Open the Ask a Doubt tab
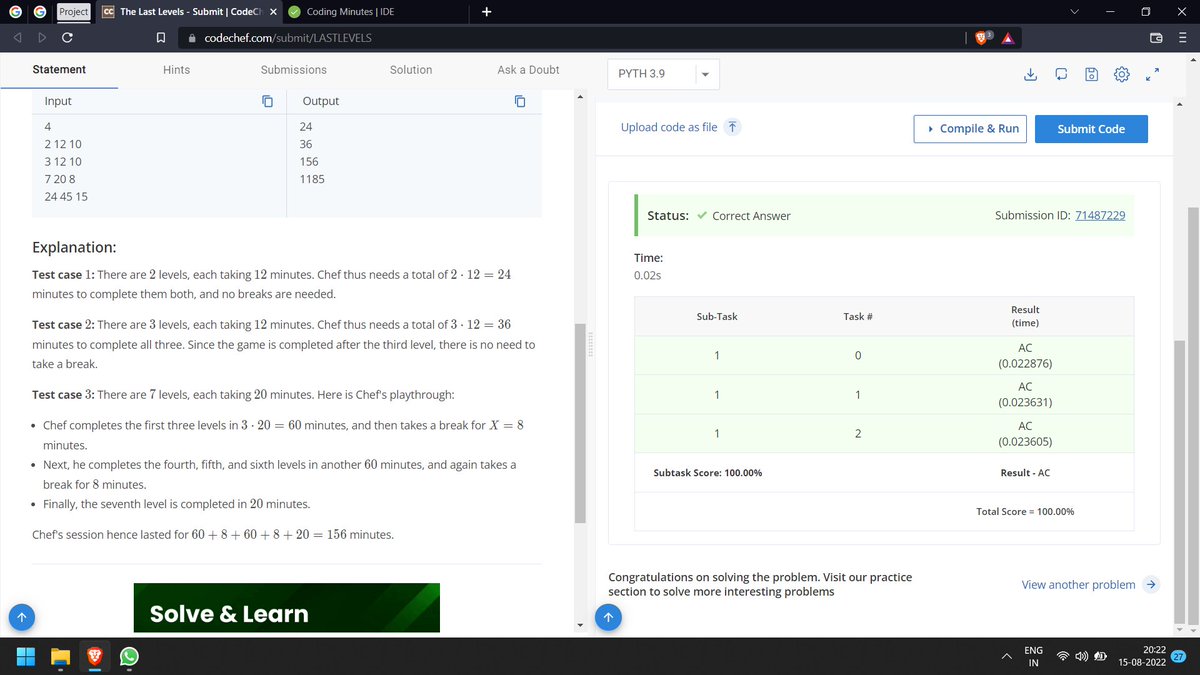This screenshot has height=675, width=1200. [528, 70]
